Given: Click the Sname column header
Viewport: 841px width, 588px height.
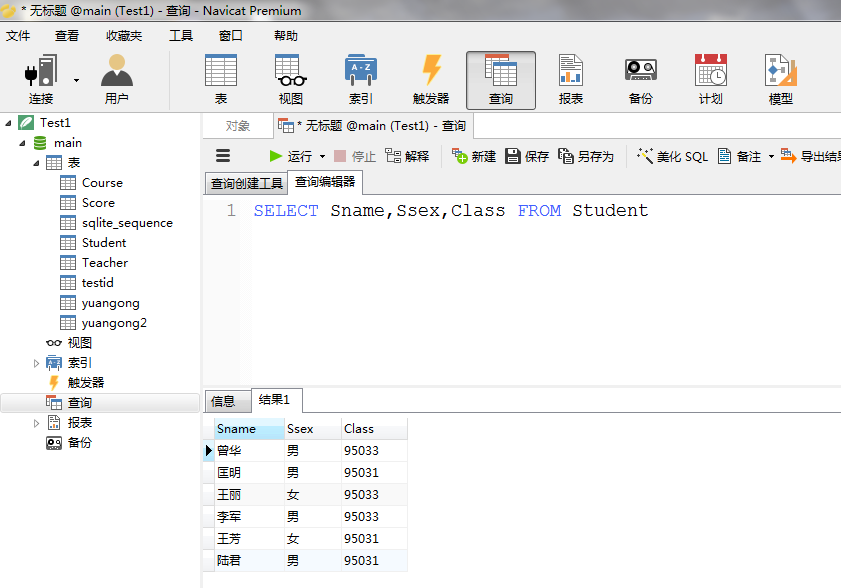Looking at the screenshot, I should pyautogui.click(x=249, y=429).
